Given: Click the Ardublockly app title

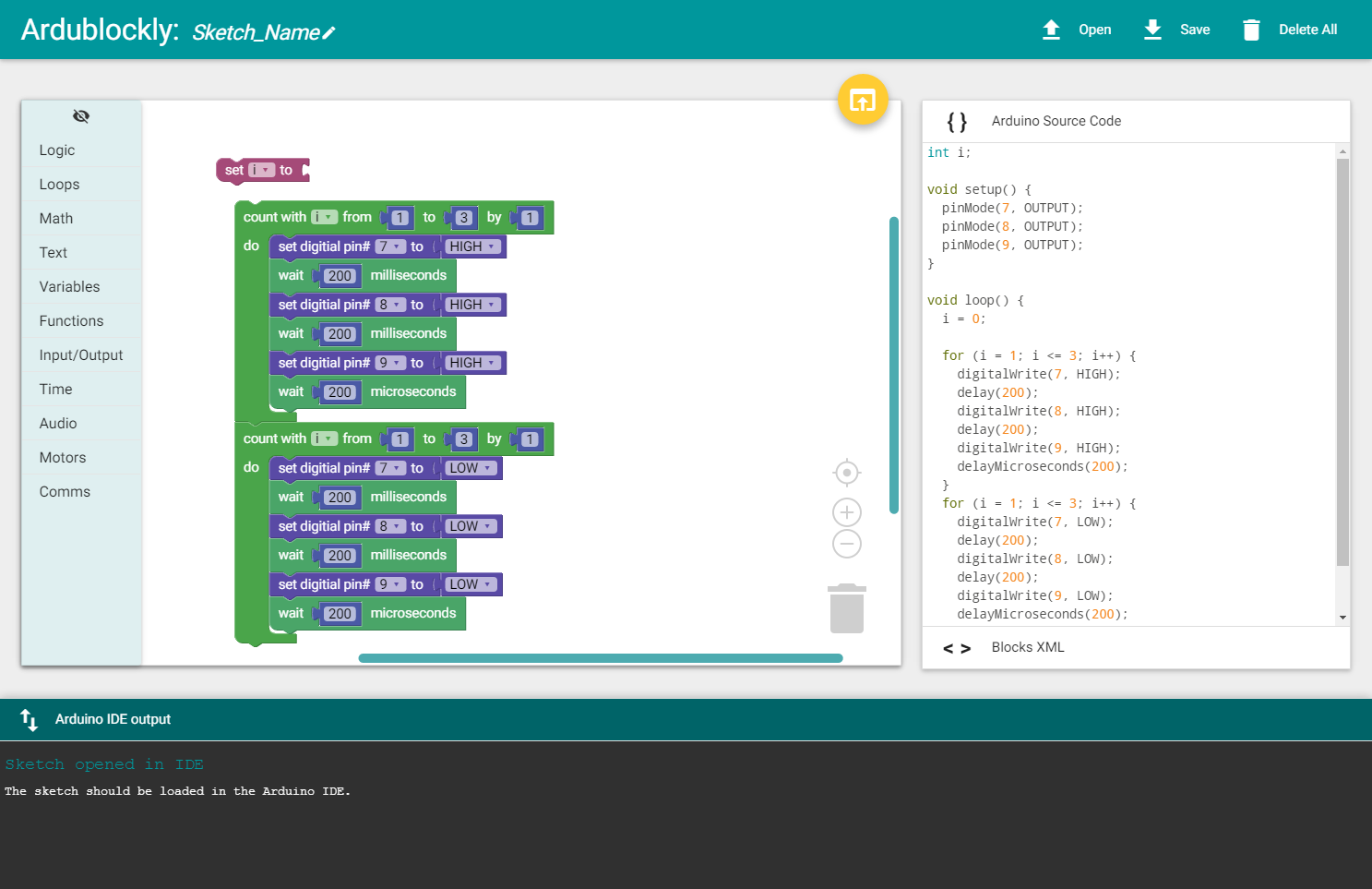Looking at the screenshot, I should click(x=100, y=30).
